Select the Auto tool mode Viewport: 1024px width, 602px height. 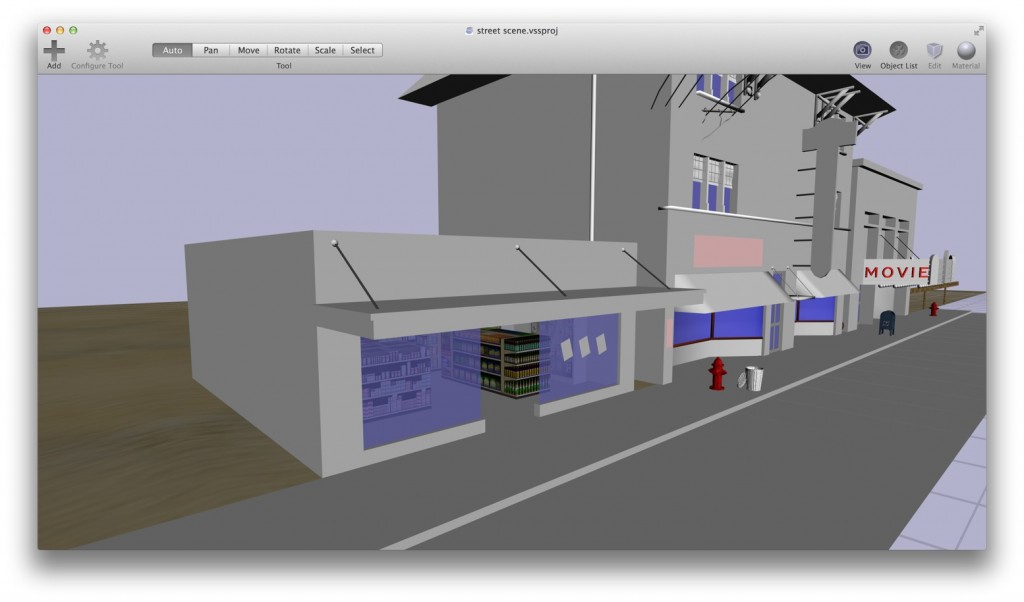172,50
